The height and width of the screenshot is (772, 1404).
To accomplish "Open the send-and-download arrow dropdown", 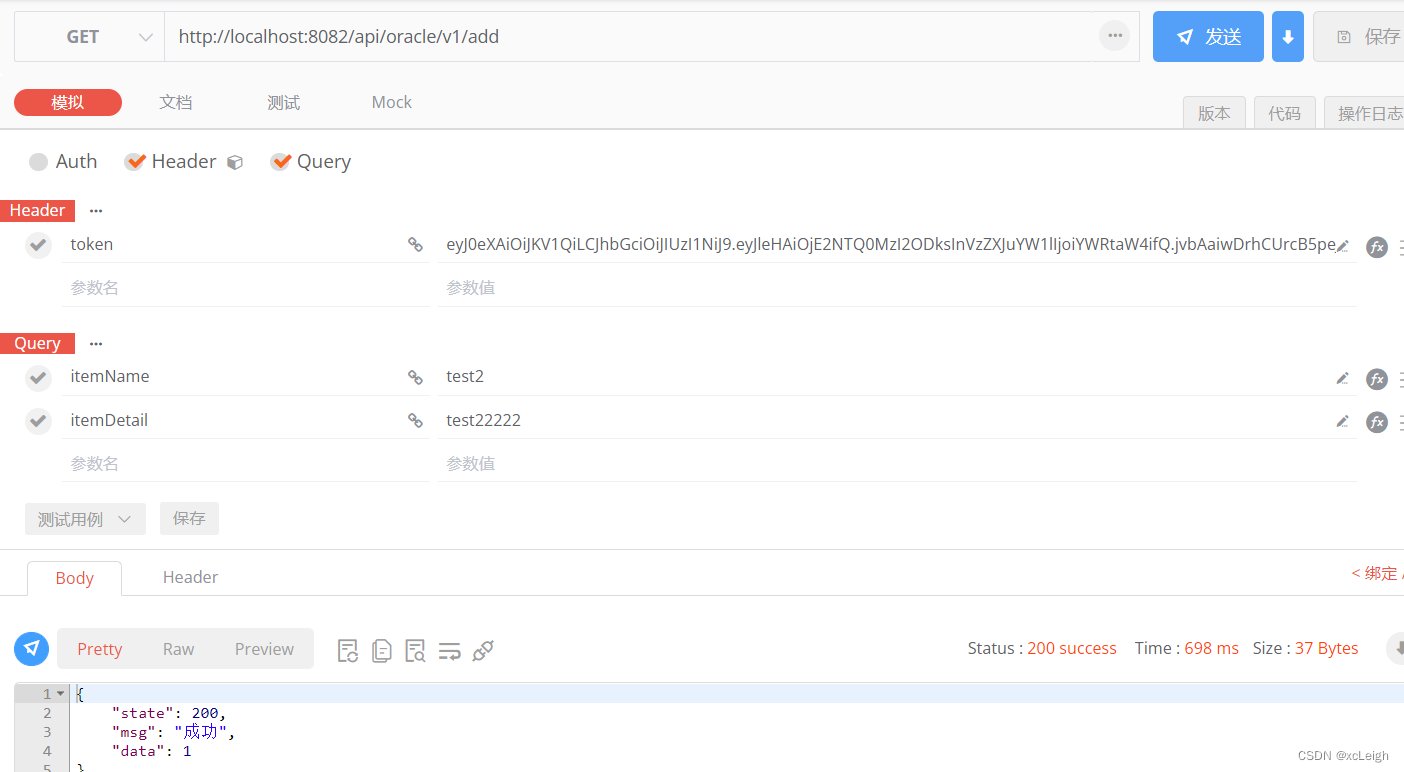I will 1288,37.
